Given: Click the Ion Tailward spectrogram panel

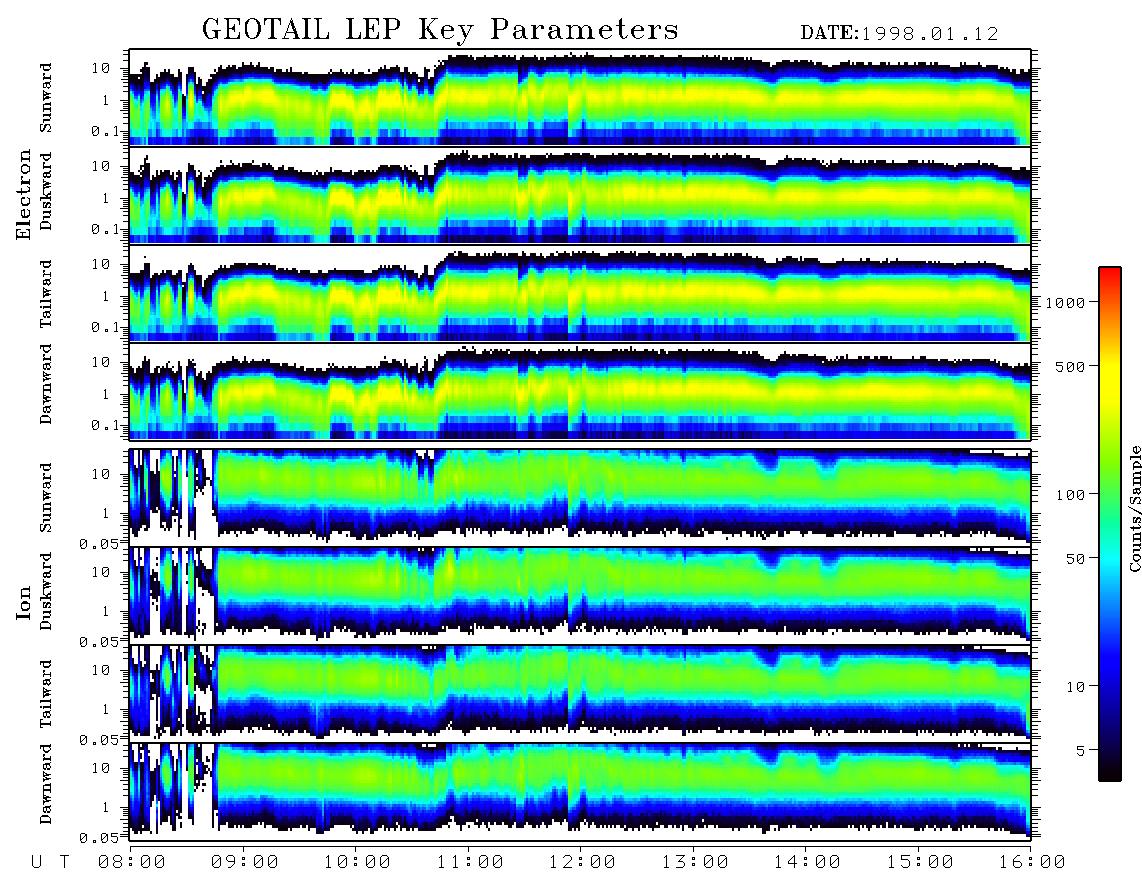Looking at the screenshot, I should point(580,693).
